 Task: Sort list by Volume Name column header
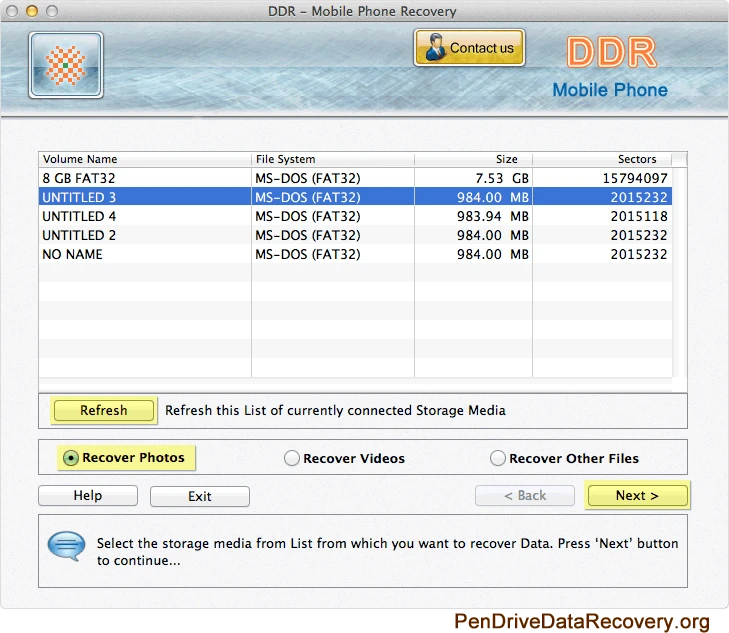pos(144,159)
